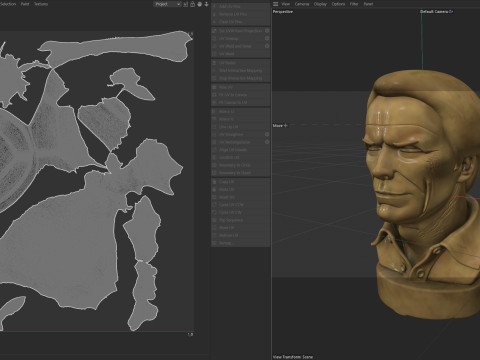
Task: Click the down-arrow icon after the globe
Action: pyautogui.click(x=206, y=4)
